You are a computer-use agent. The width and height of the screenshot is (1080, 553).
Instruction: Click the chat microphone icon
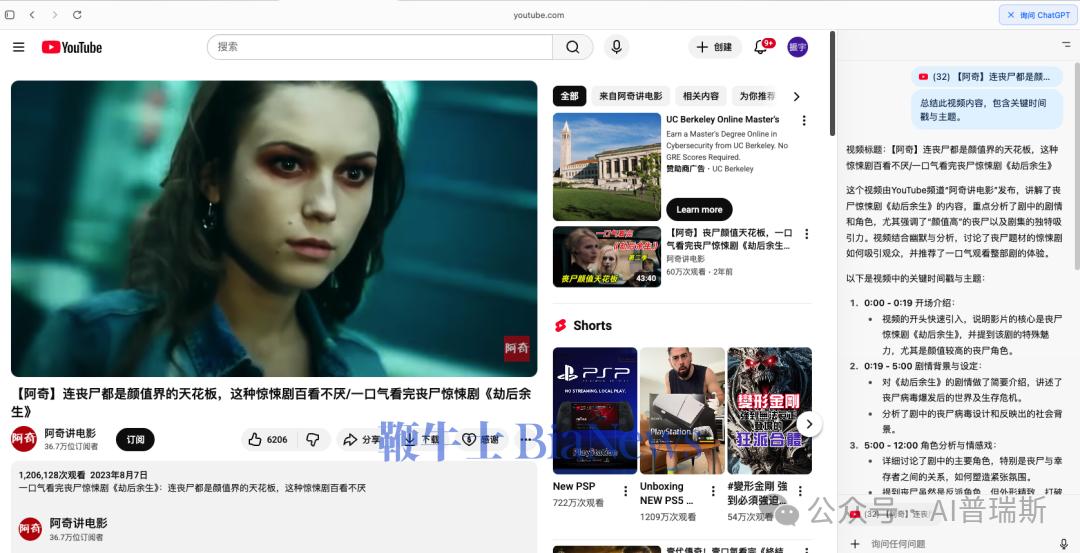coord(1064,543)
